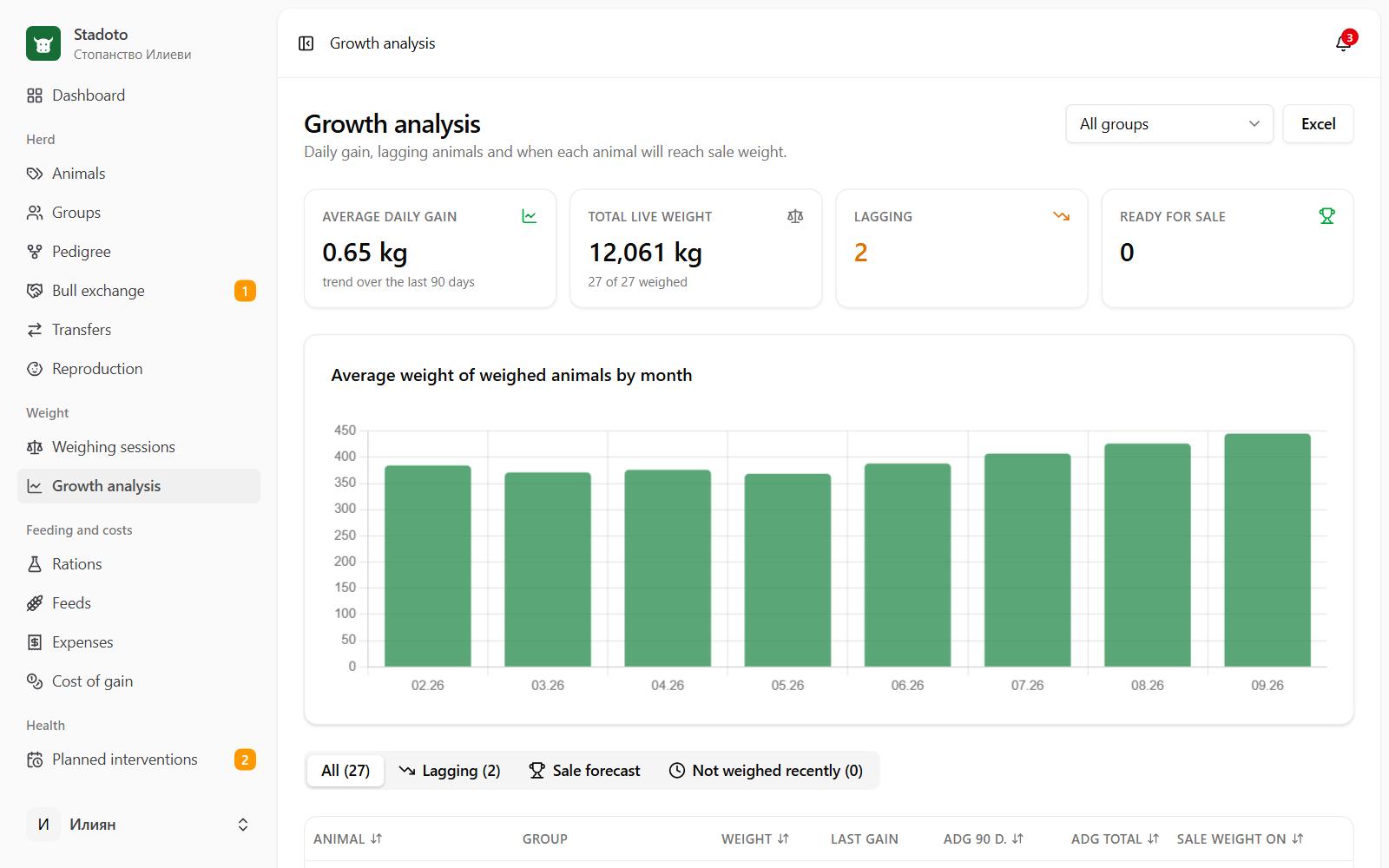Go to Animals page
The image size is (1389, 868).
(139, 174)
